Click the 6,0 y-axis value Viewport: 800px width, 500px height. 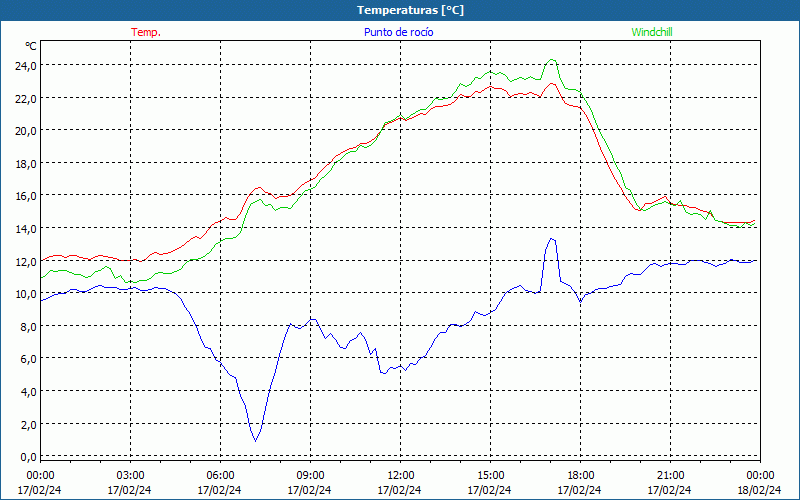[x=28, y=359]
